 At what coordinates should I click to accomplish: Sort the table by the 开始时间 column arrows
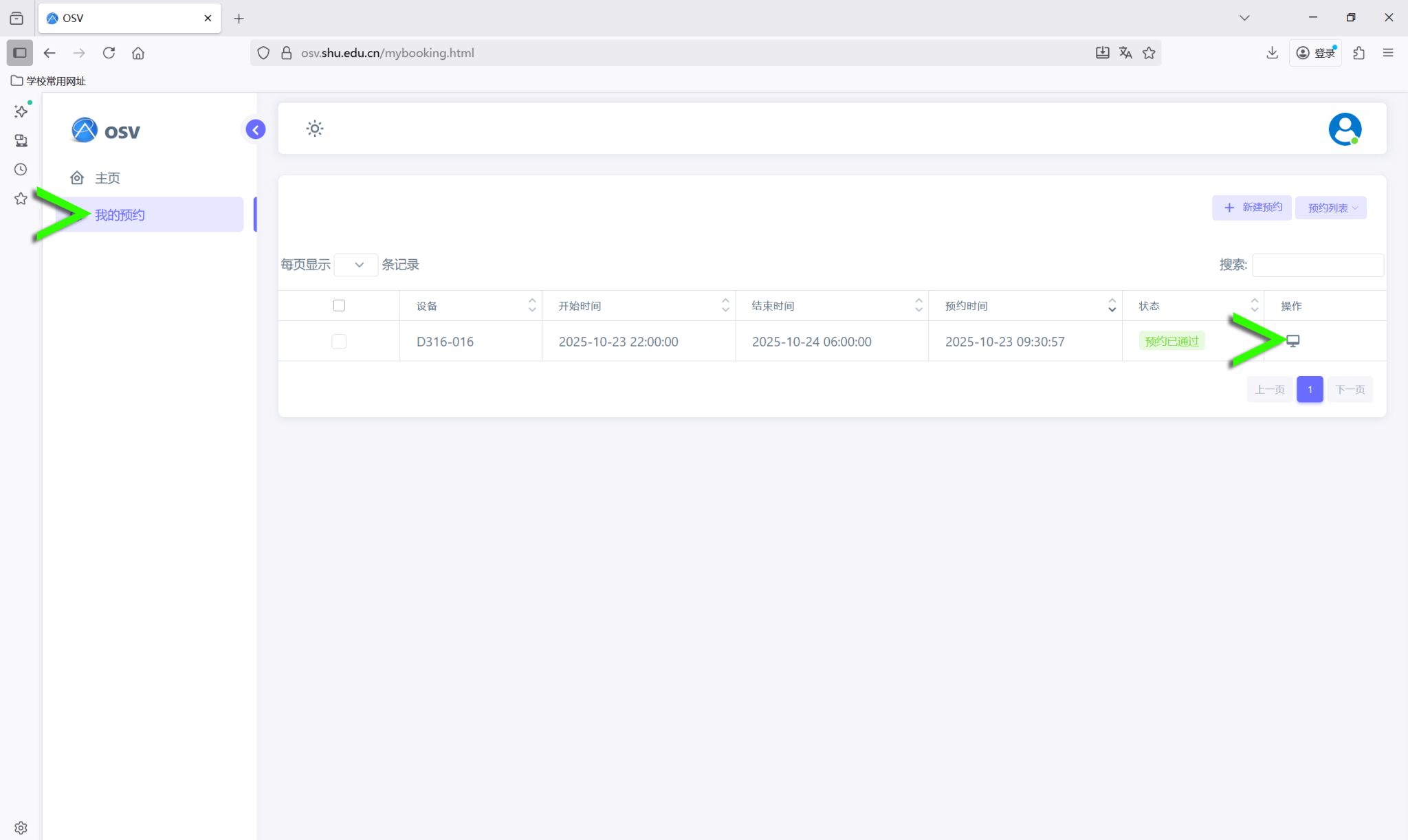725,306
